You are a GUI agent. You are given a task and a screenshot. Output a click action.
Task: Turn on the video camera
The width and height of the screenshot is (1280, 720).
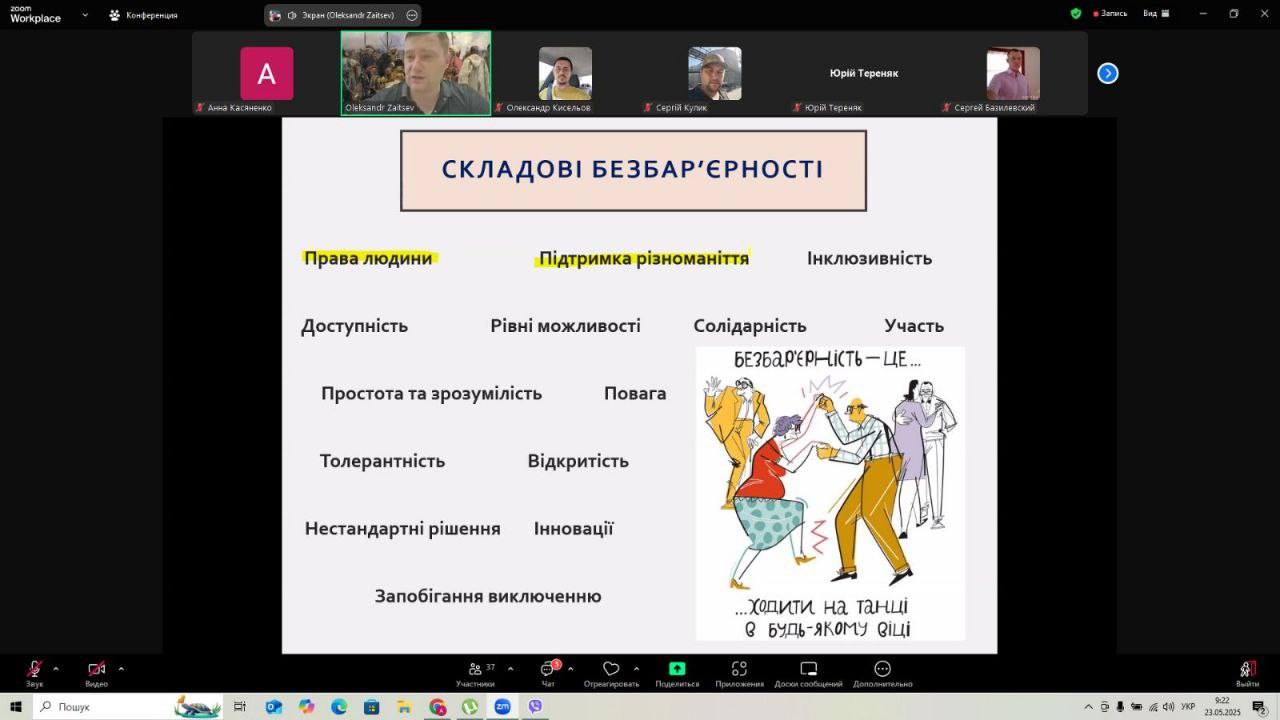pyautogui.click(x=96, y=673)
